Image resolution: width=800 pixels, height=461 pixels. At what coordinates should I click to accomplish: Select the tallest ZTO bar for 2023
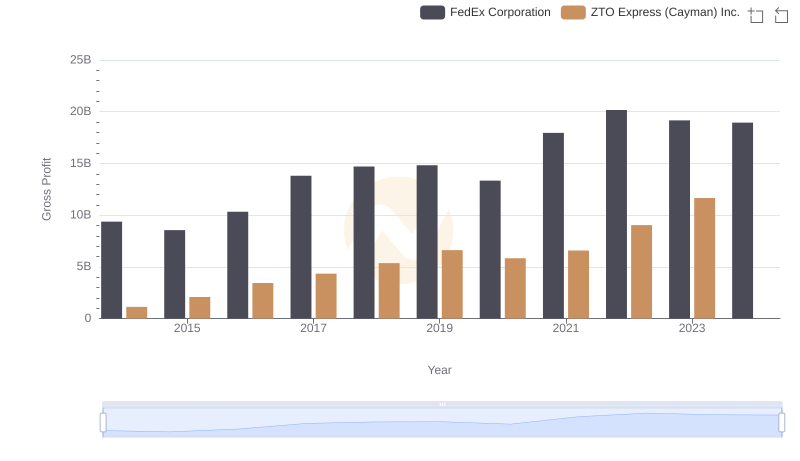coord(705,259)
